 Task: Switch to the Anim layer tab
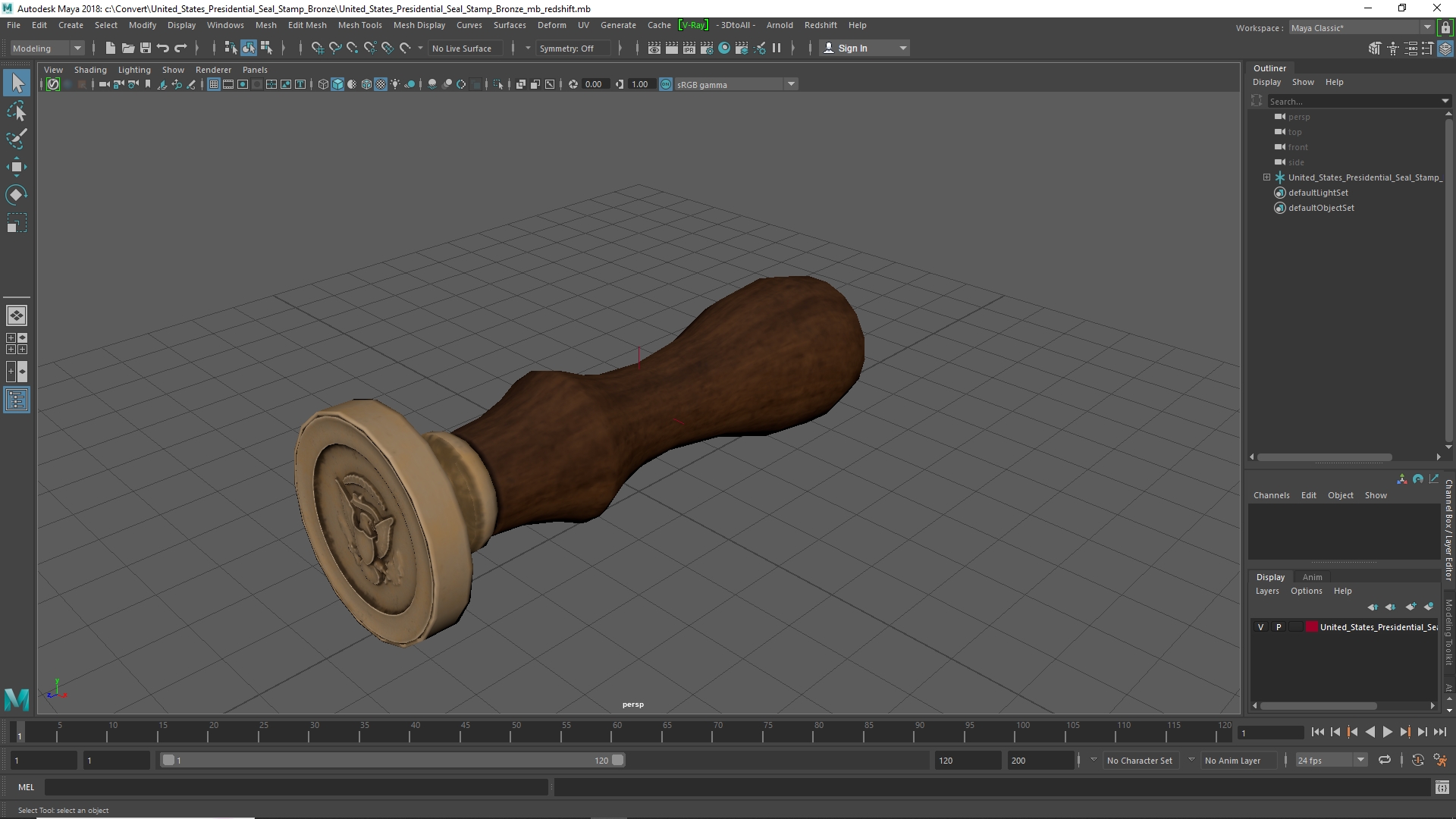click(x=1312, y=577)
